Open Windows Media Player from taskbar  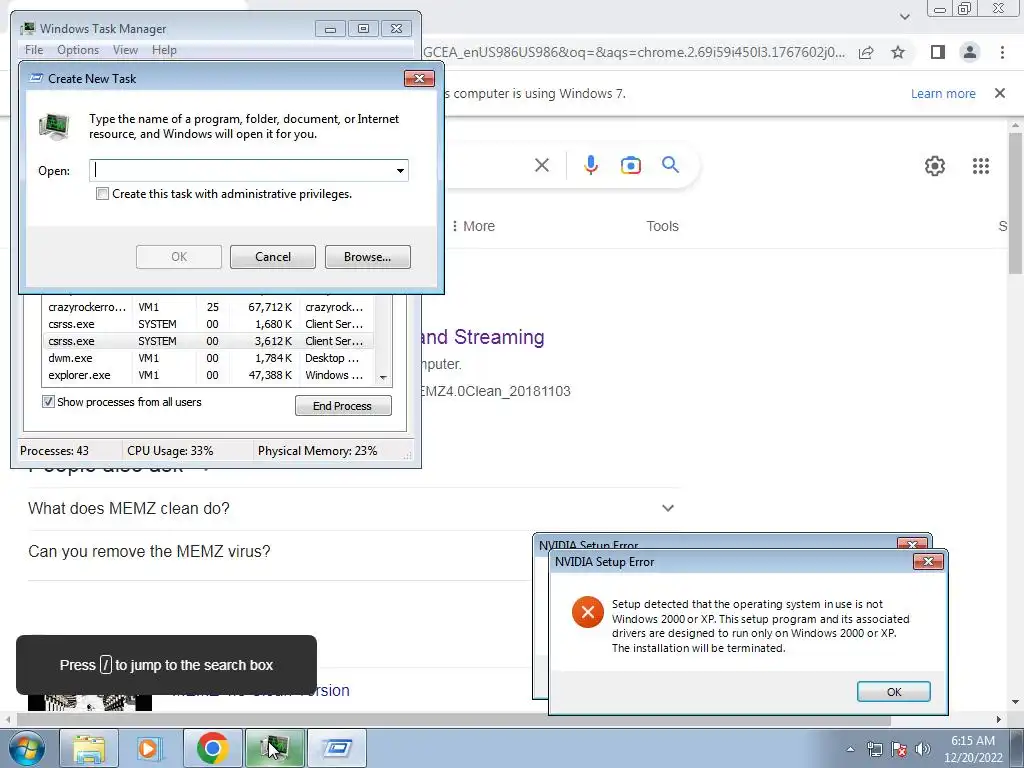(150, 748)
